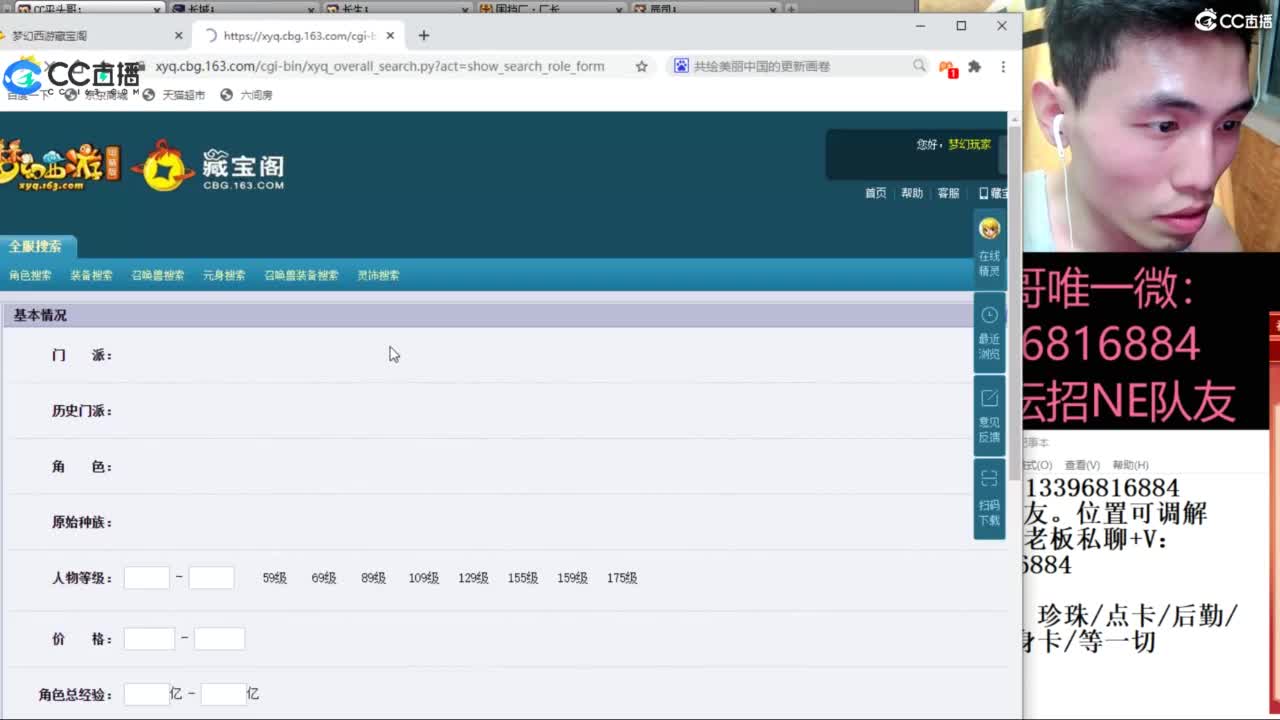This screenshot has height=720, width=1280.
Task: Select the 159级 level option
Action: coord(573,578)
